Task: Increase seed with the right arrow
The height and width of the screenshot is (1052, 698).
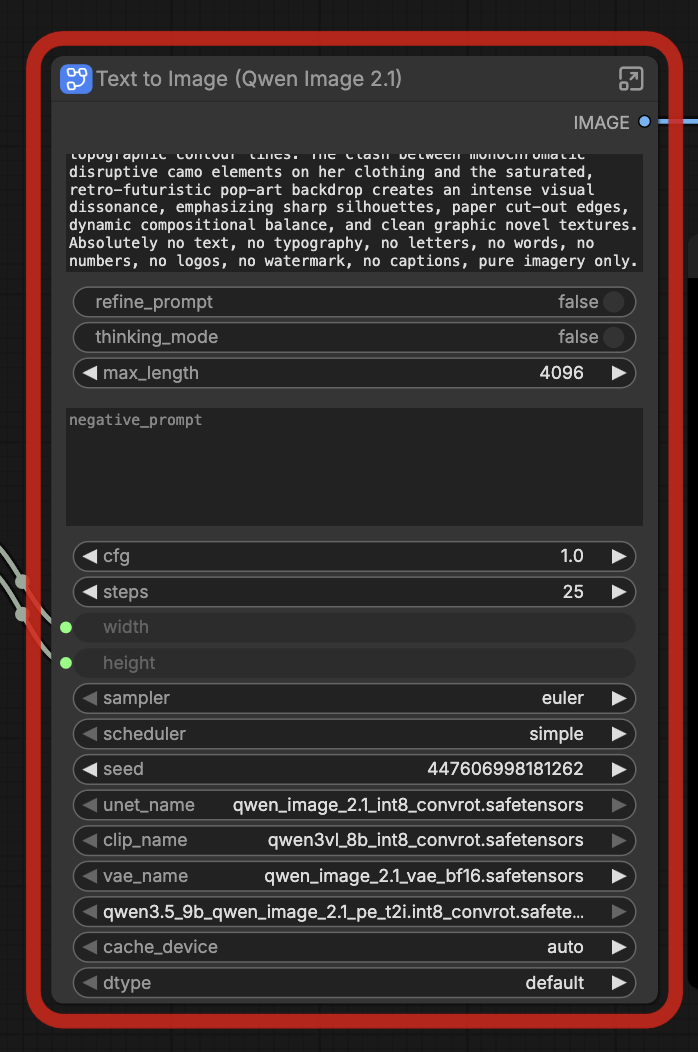Action: [619, 770]
